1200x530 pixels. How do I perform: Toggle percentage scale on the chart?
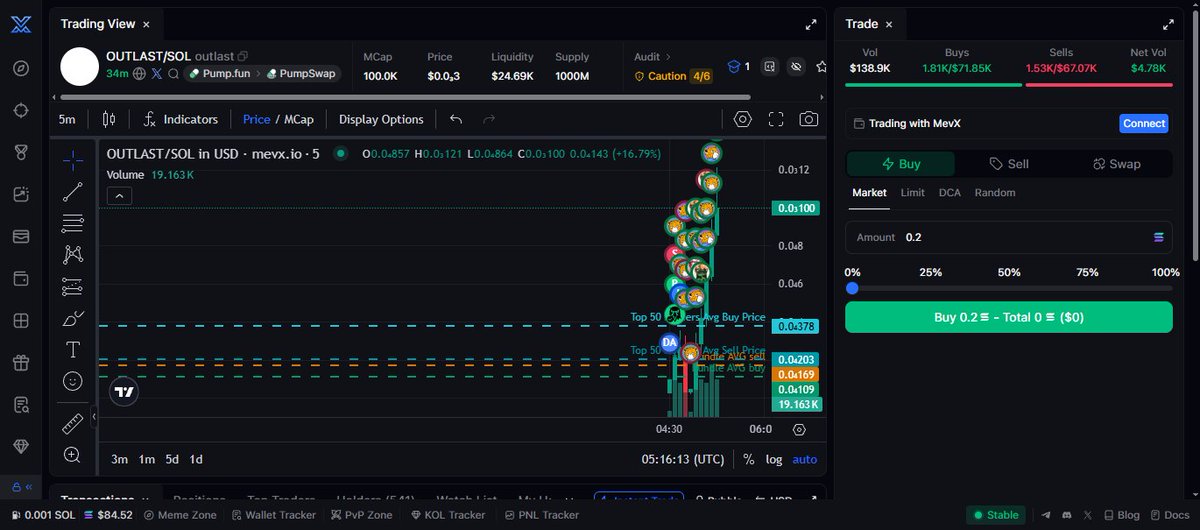tap(749, 459)
